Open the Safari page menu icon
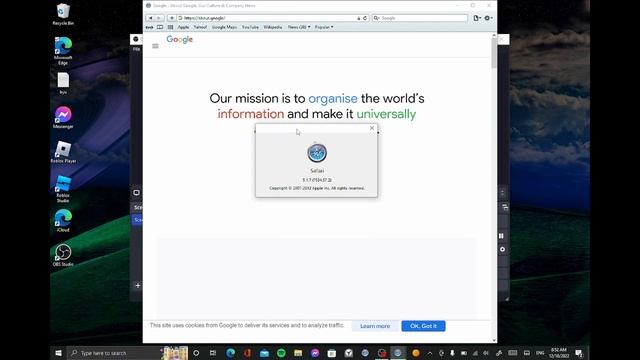This screenshot has height=360, width=640. tap(477, 18)
